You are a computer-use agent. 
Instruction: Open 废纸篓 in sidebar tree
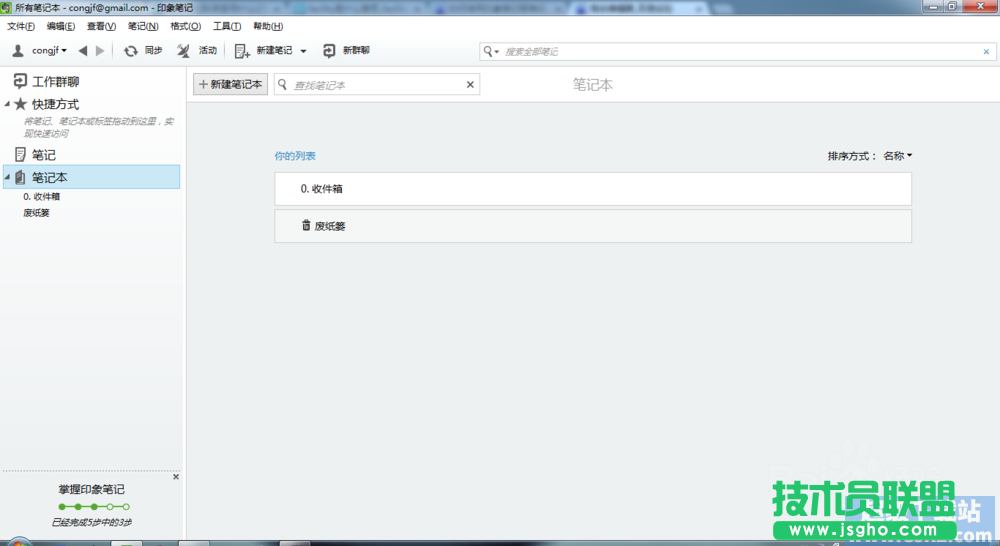[x=36, y=213]
